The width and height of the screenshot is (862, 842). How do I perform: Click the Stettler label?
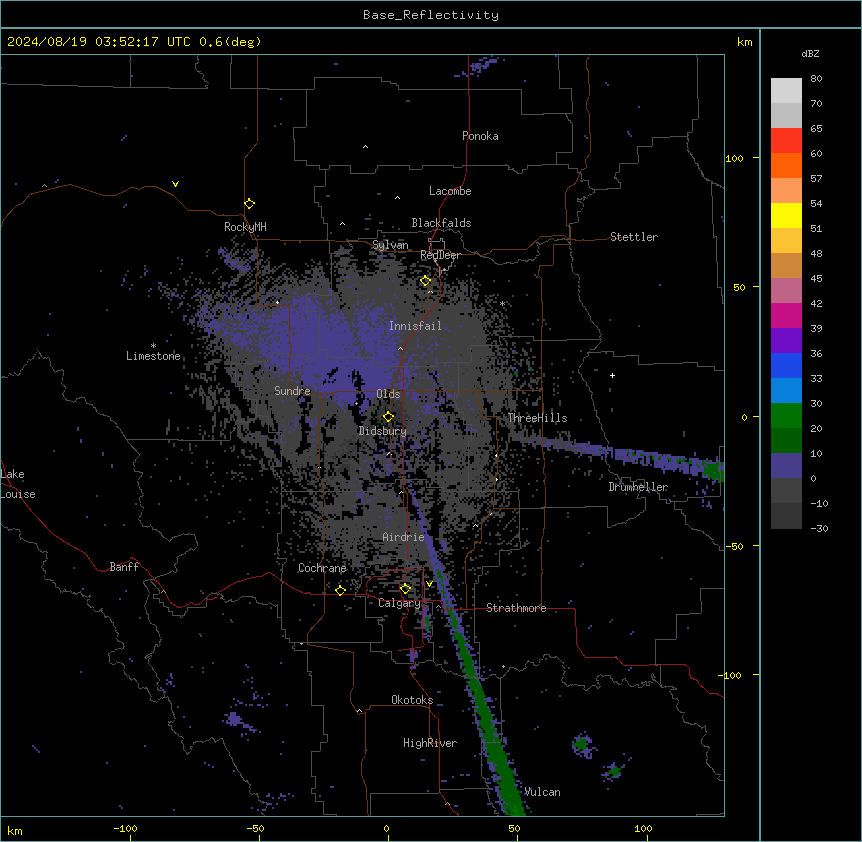pos(633,237)
